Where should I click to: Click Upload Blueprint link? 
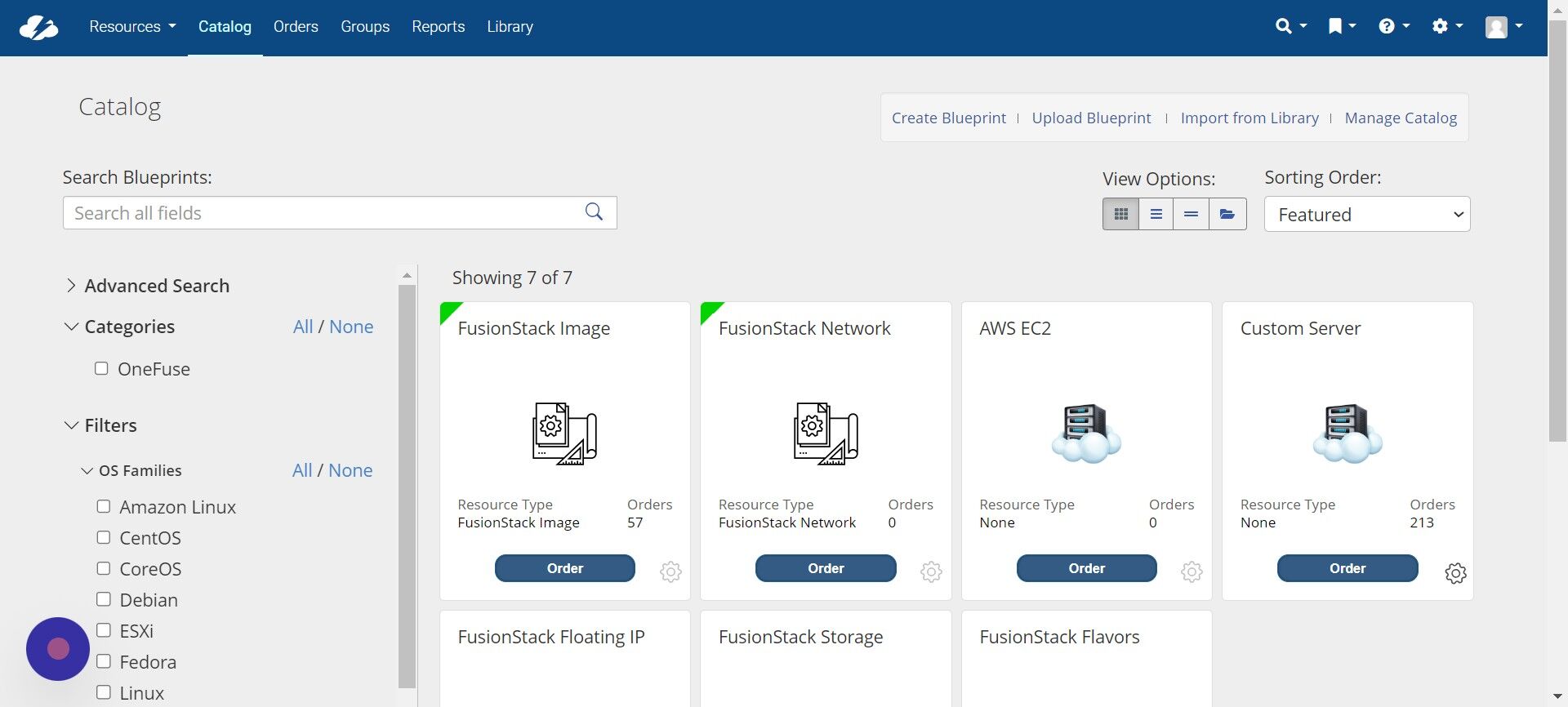(1091, 118)
